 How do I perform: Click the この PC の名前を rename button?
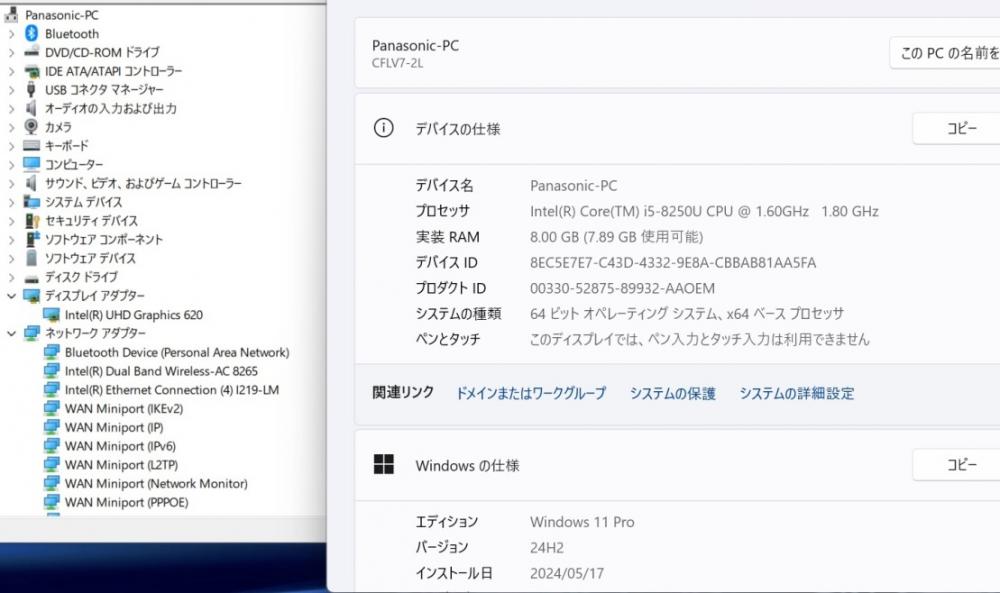tap(945, 53)
